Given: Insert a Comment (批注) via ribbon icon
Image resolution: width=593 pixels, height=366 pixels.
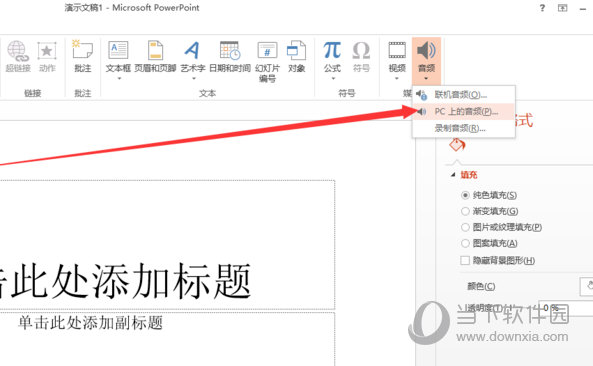Looking at the screenshot, I should 82,50.
